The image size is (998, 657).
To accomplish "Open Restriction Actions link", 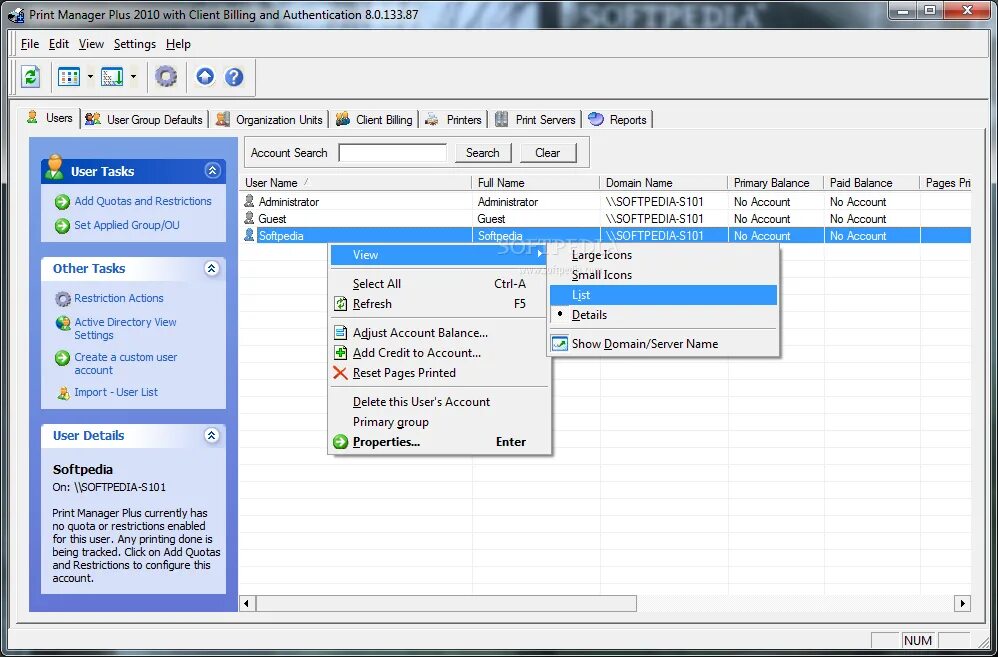I will coord(118,298).
